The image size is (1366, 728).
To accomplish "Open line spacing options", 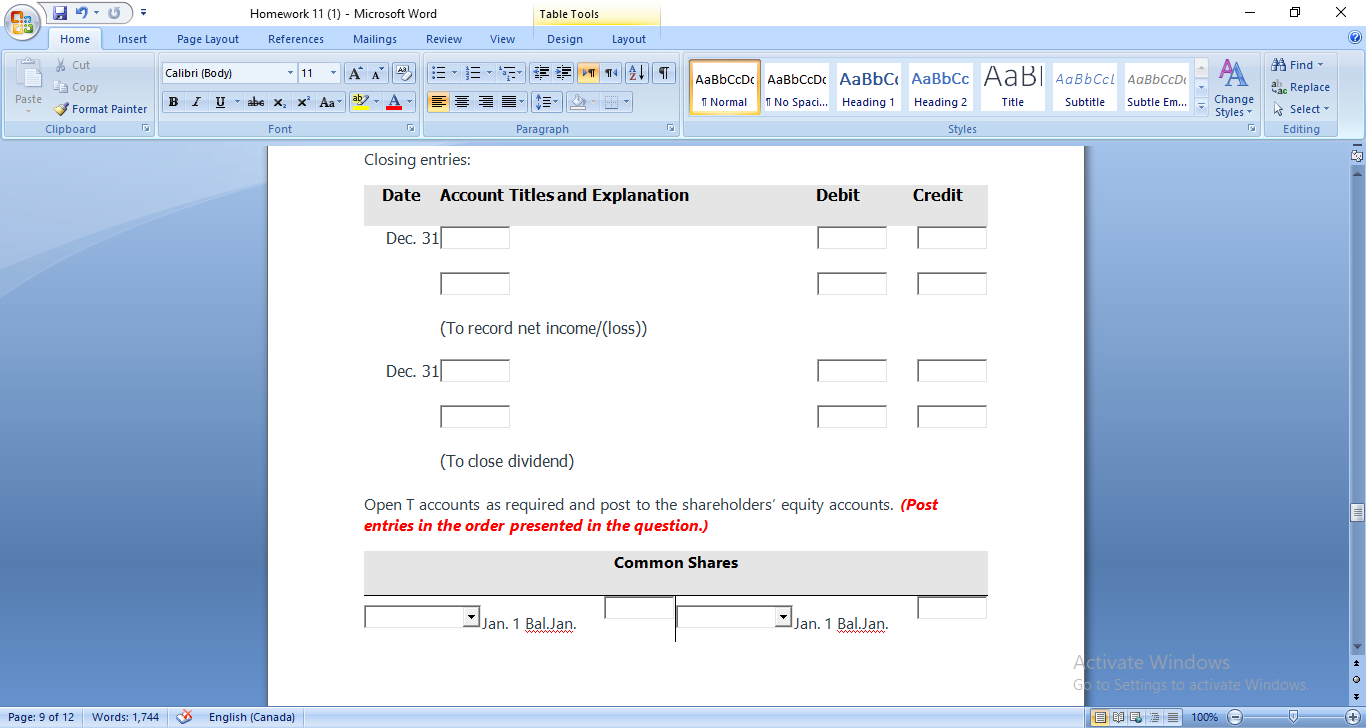I will click(547, 102).
